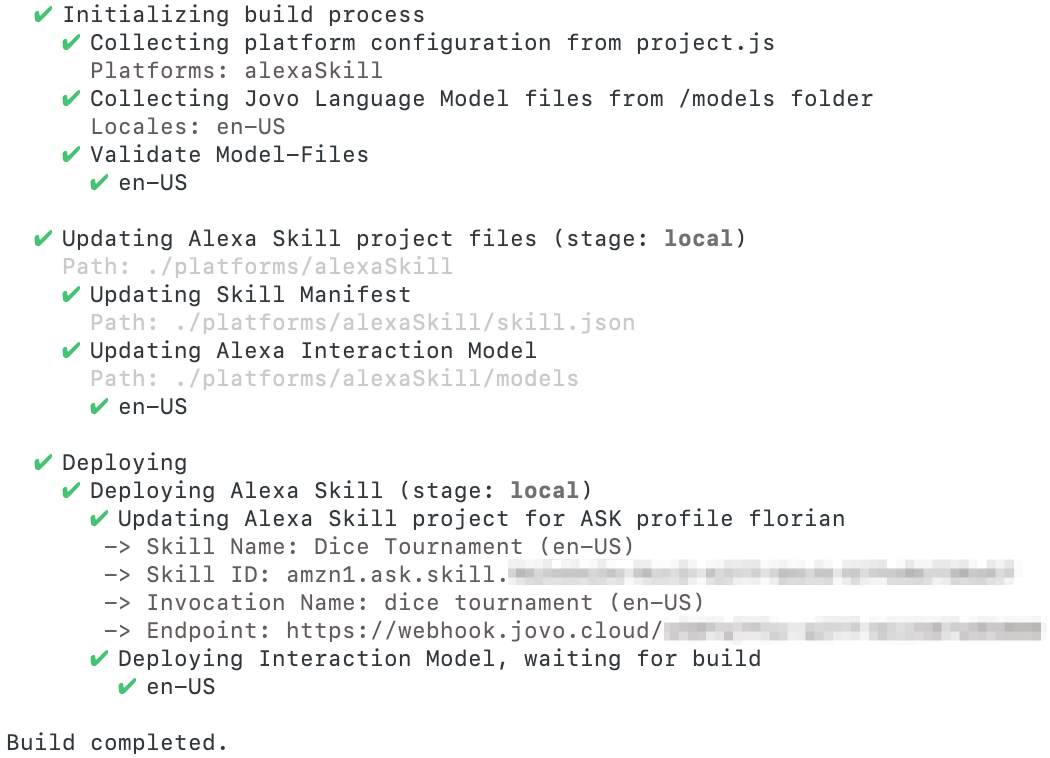This screenshot has height=758, width=1050.
Task: Click the Build completed message
Action: point(117,743)
